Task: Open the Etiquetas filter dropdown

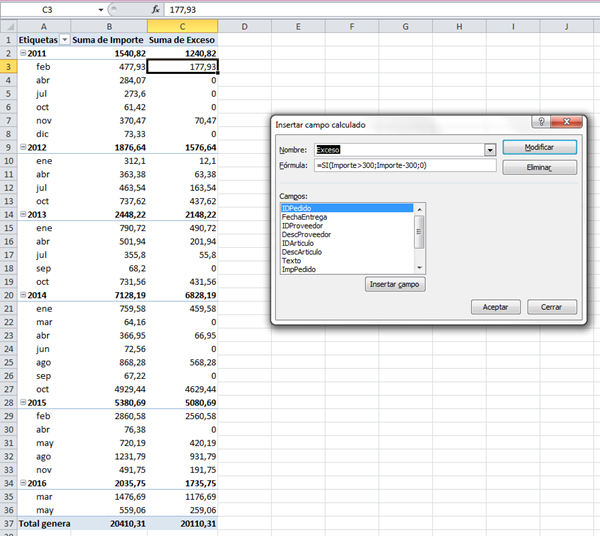Action: point(65,39)
